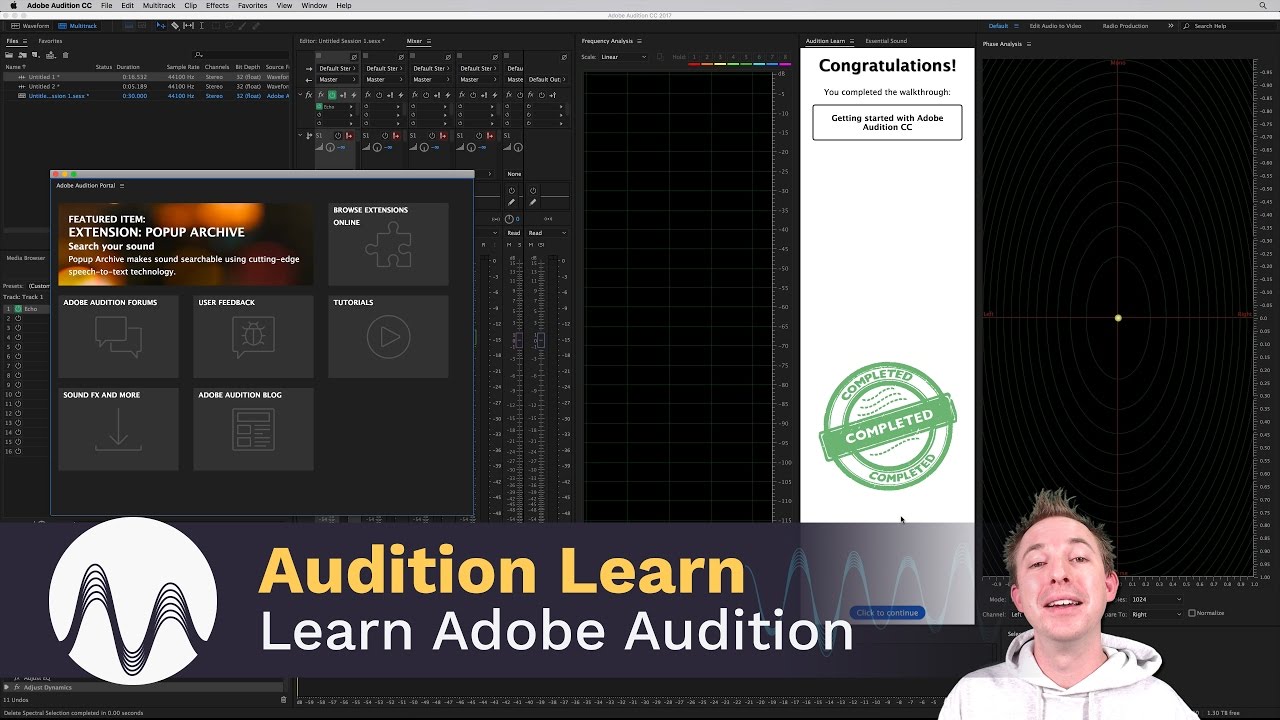1280x720 pixels.
Task: Open Audition Learn panel menu icon
Action: [853, 41]
